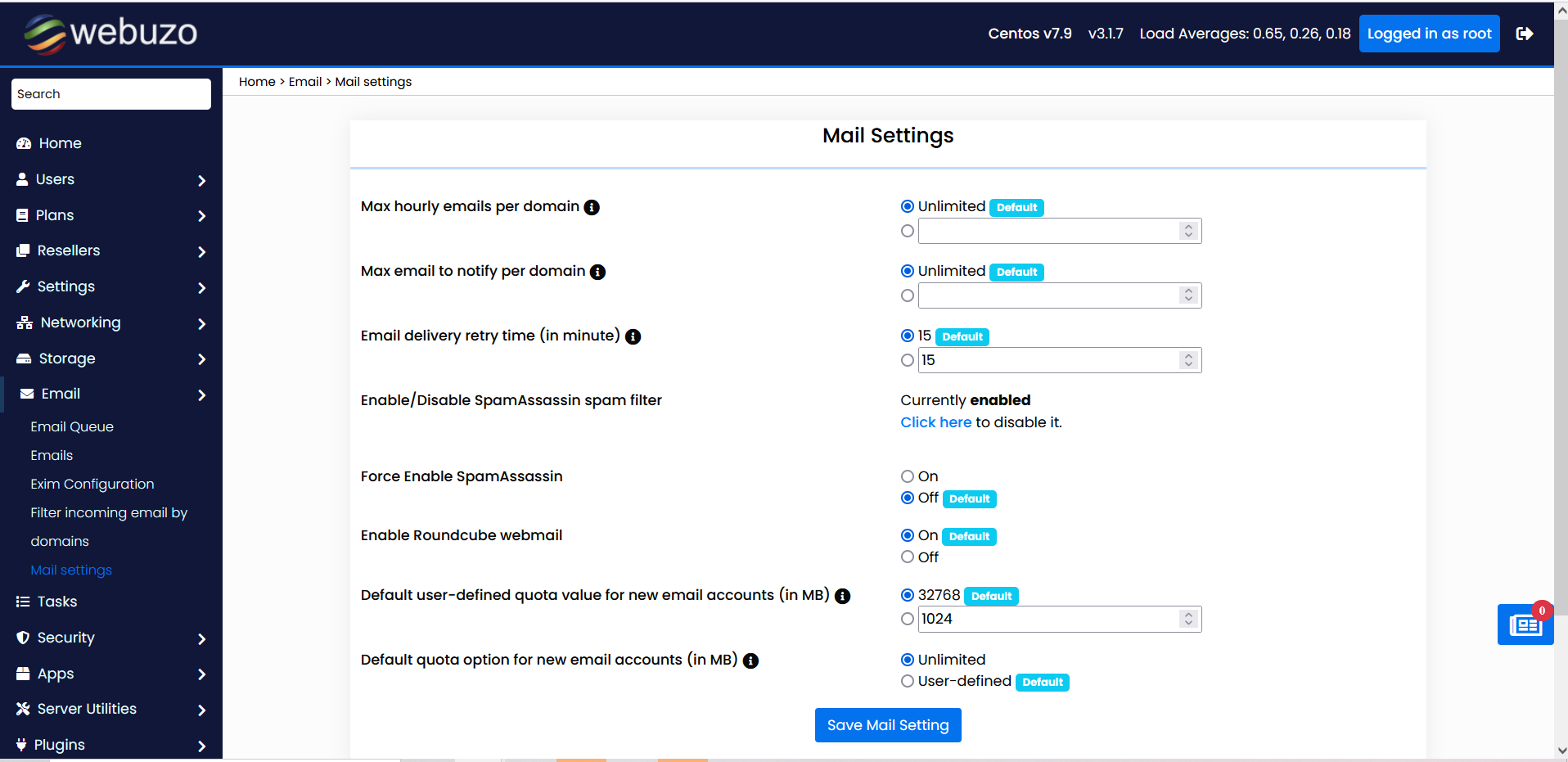Open Exim Configuration submenu item

tap(92, 484)
